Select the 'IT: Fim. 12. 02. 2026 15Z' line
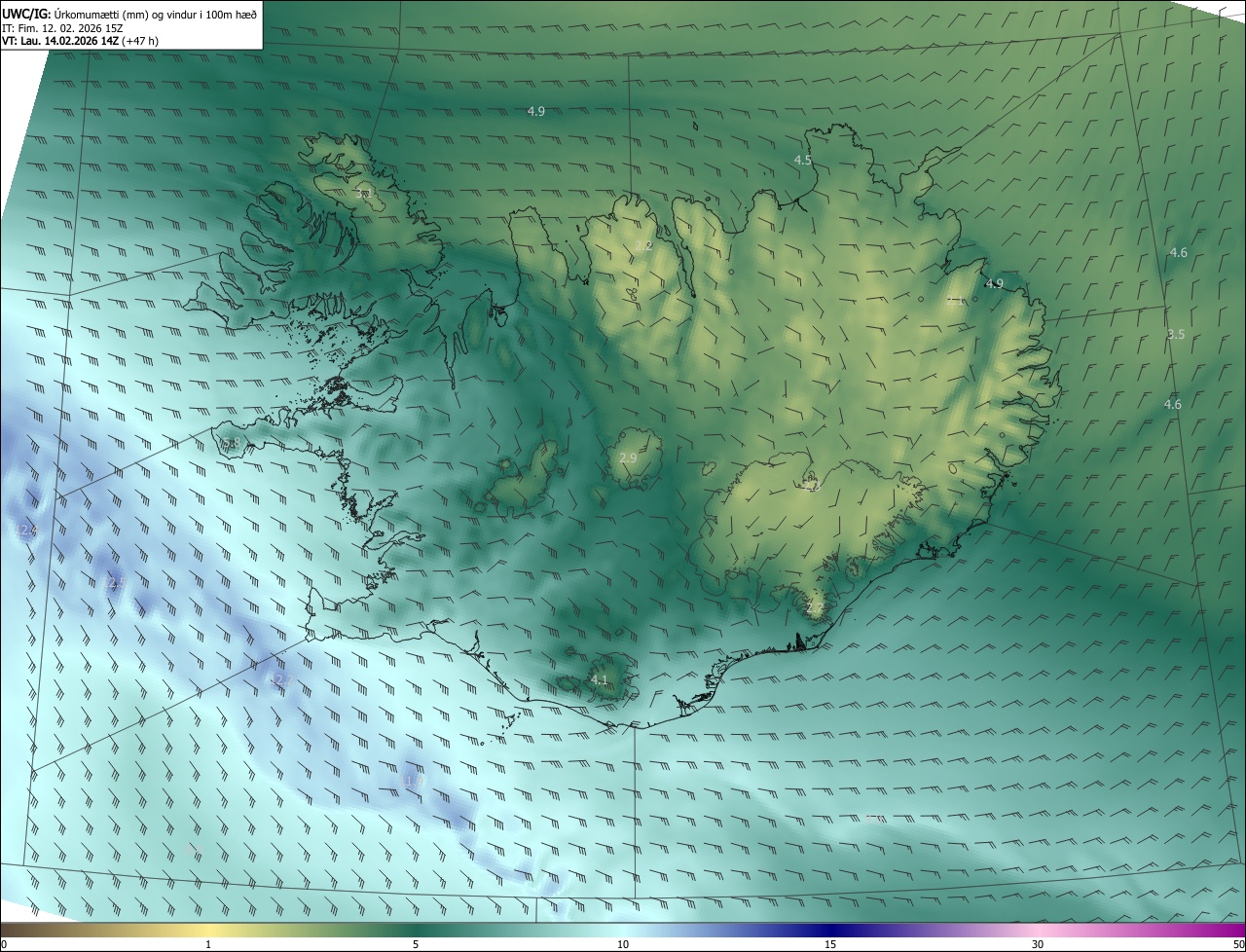The image size is (1246, 952). tap(63, 28)
